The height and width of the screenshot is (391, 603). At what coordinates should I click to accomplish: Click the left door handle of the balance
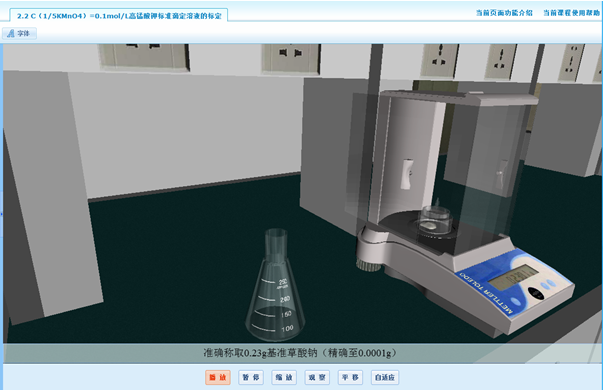click(x=407, y=174)
